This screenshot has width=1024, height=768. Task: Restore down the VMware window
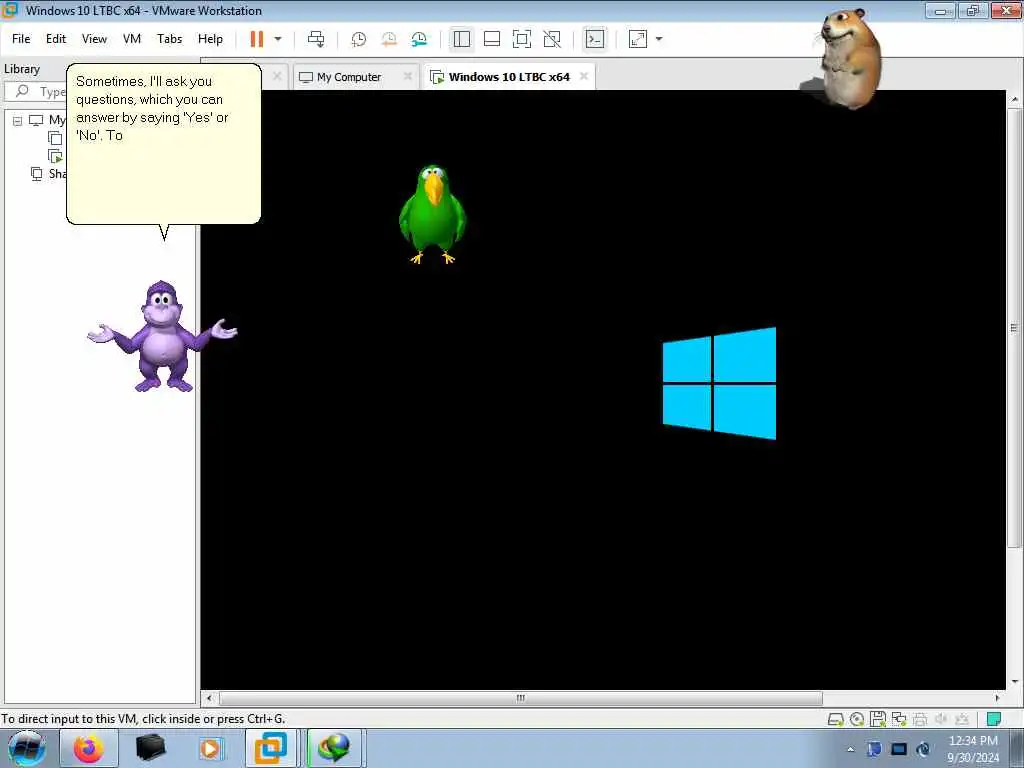pyautogui.click(x=973, y=10)
